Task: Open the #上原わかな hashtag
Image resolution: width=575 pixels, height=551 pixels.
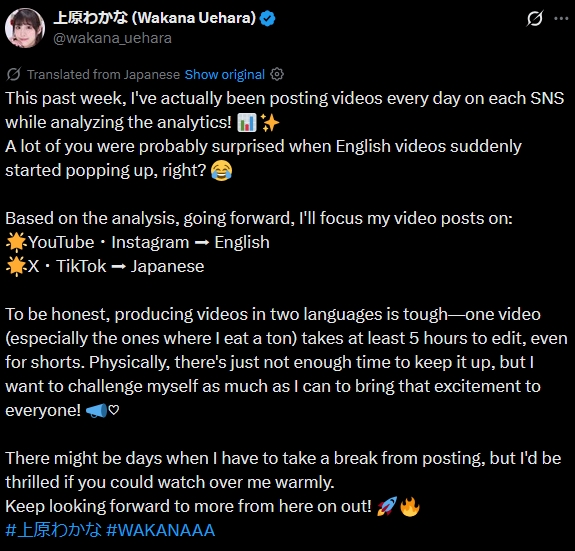Action: click(54, 530)
